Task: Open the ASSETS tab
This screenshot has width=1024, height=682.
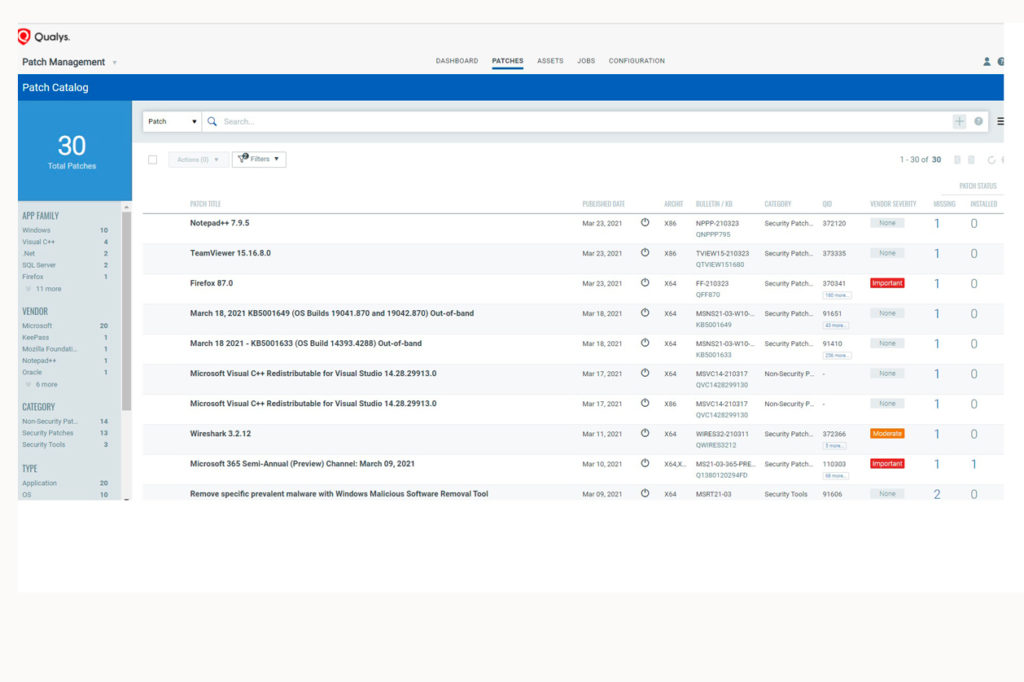Action: 550,61
